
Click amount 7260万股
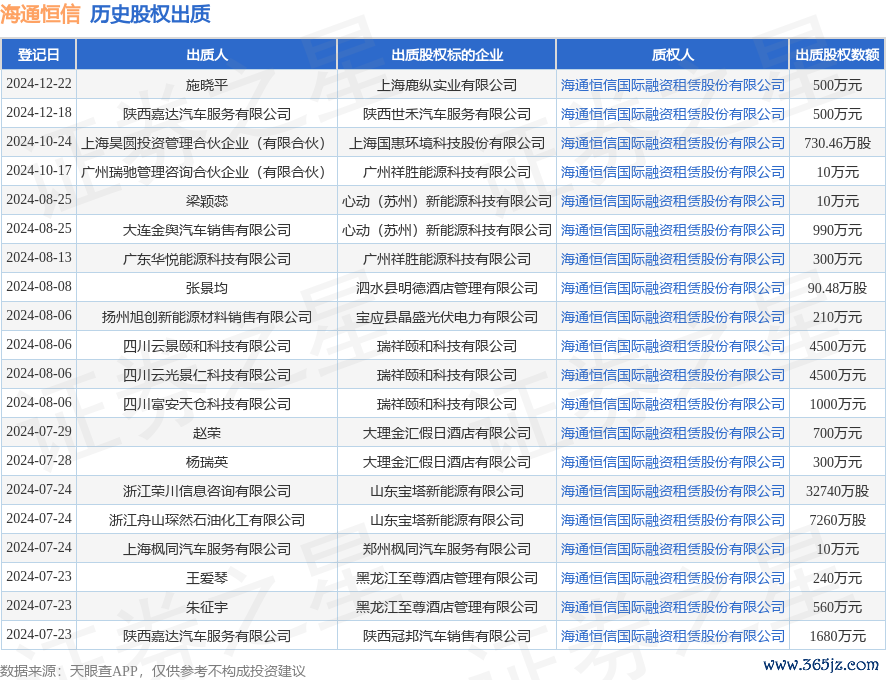coord(837,520)
